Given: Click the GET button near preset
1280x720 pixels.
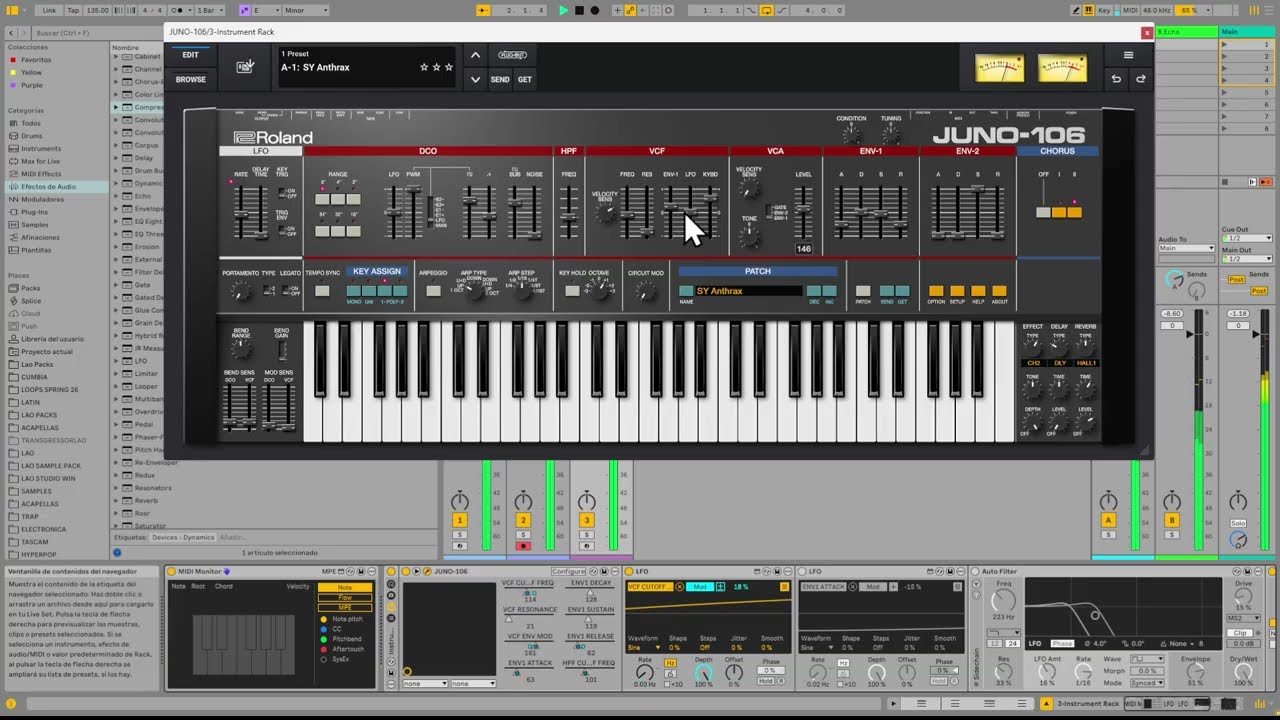Looking at the screenshot, I should pos(524,79).
